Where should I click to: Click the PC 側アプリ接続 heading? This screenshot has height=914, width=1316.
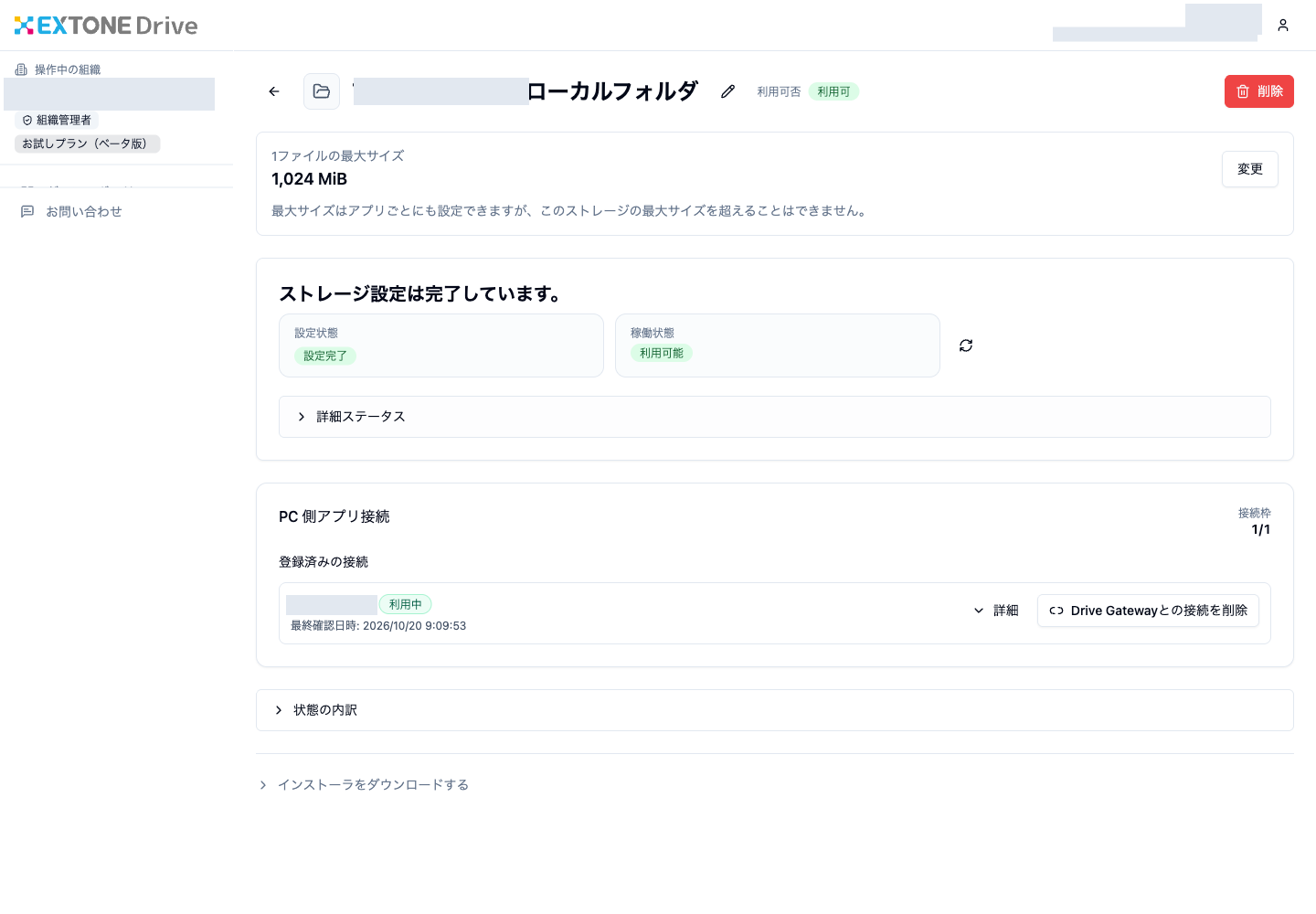click(x=334, y=516)
